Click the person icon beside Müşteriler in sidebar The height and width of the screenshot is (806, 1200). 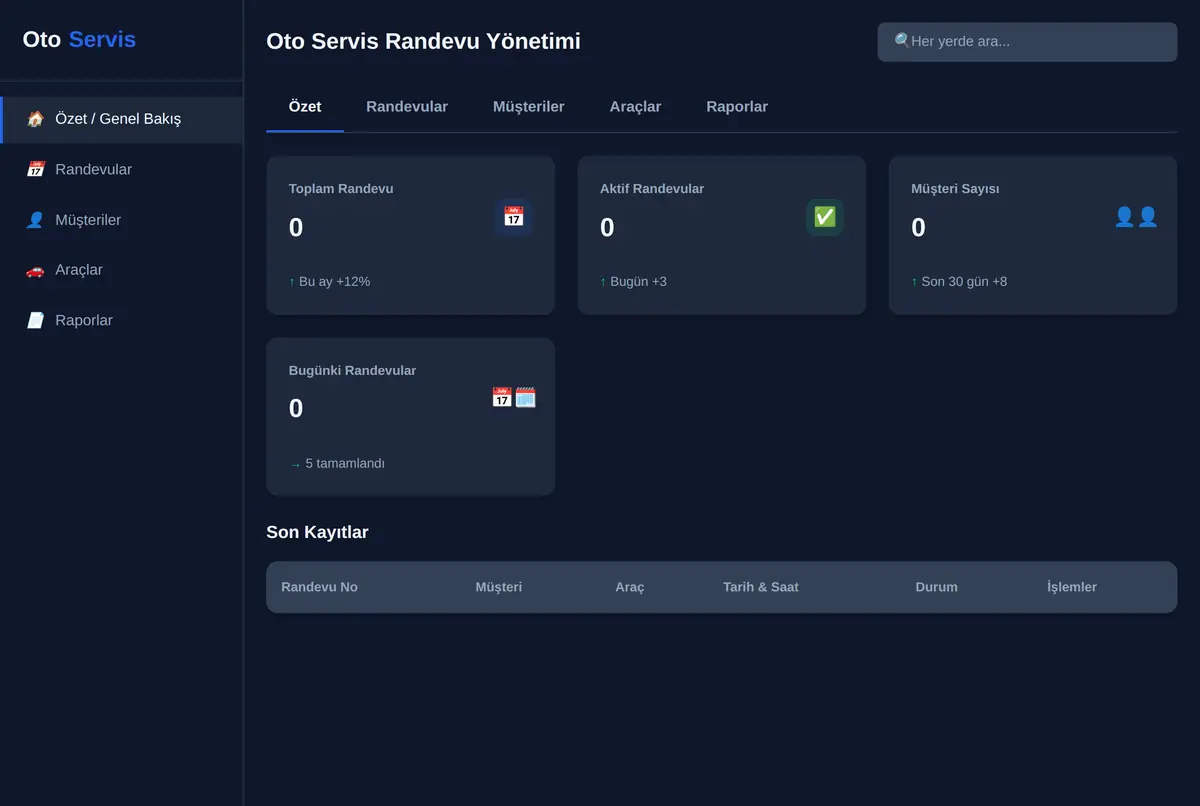pos(35,220)
